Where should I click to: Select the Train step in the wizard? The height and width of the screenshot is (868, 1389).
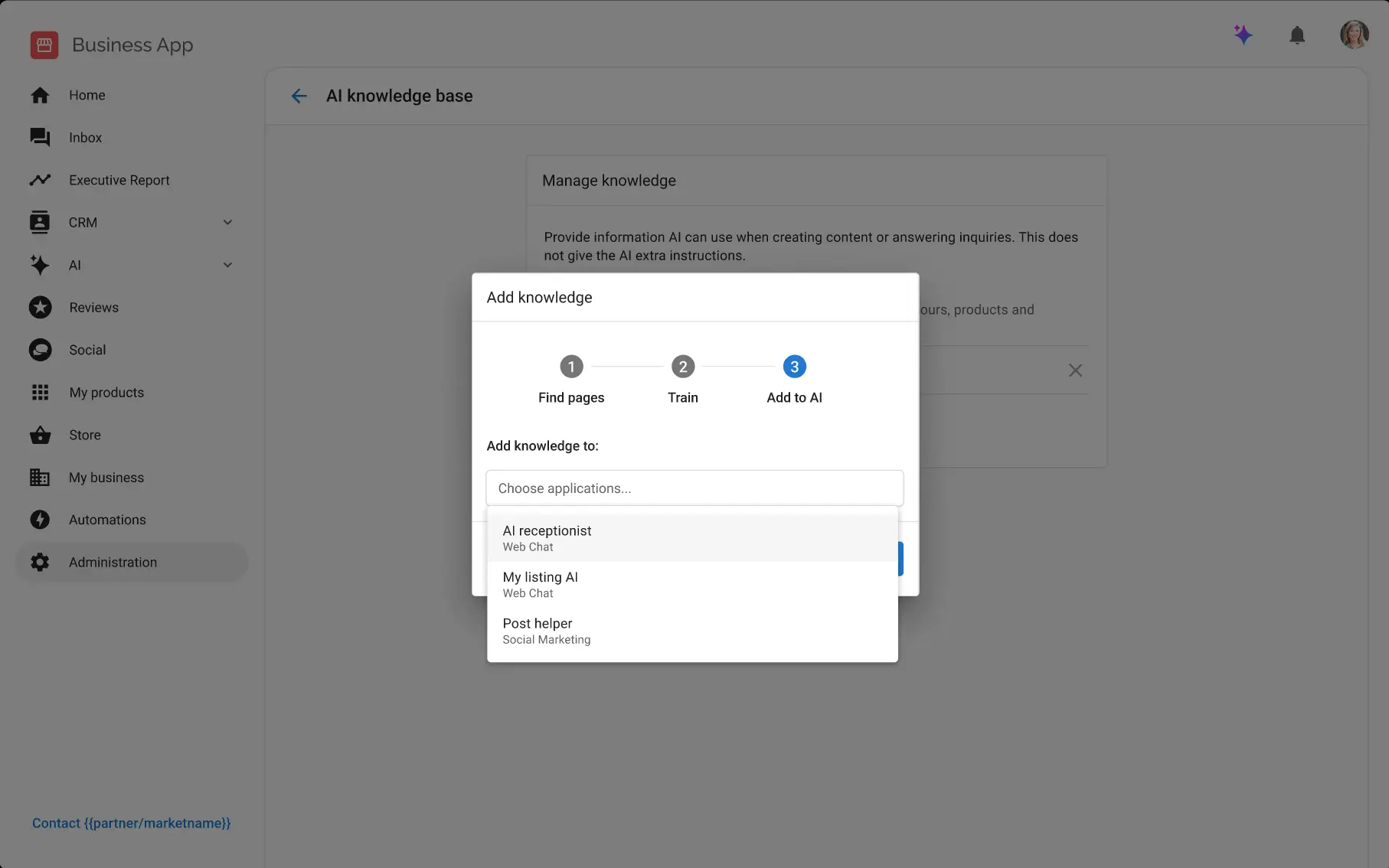tap(682, 367)
